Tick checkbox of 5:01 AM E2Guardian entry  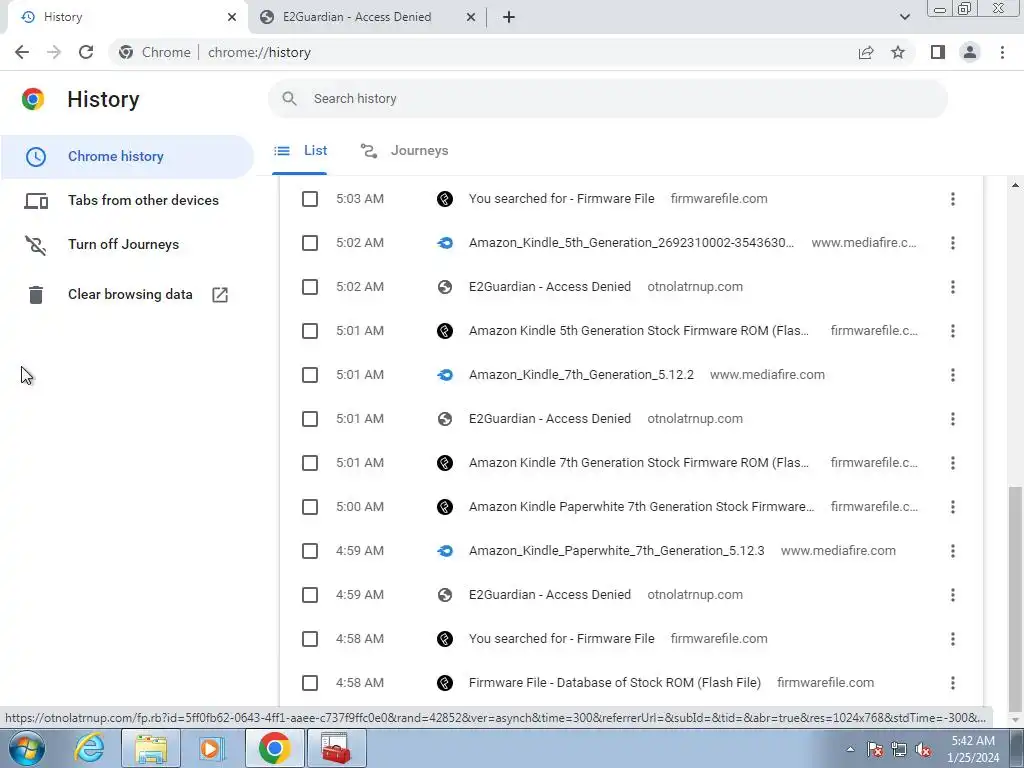pos(310,419)
